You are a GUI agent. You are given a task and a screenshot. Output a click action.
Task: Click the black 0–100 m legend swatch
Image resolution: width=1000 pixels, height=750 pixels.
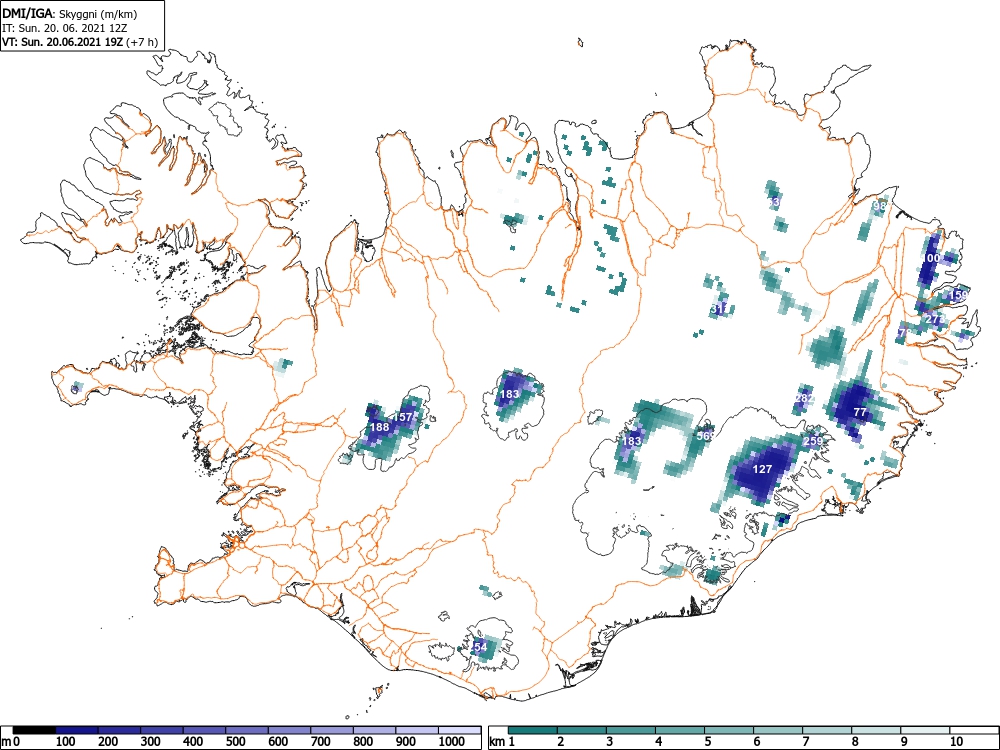click(34, 730)
